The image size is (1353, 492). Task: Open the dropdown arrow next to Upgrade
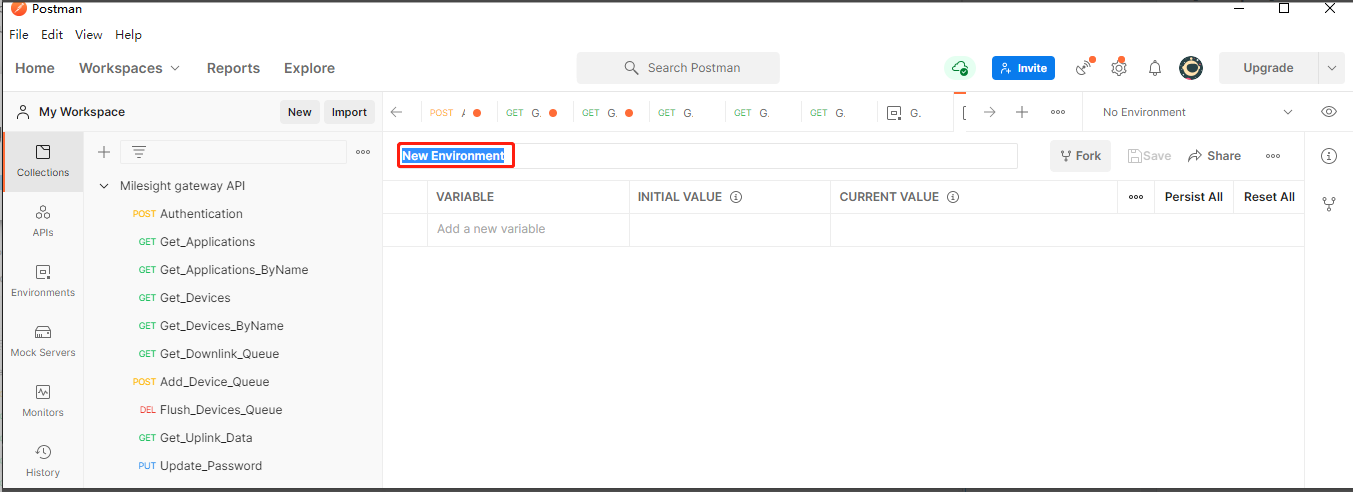tap(1331, 68)
